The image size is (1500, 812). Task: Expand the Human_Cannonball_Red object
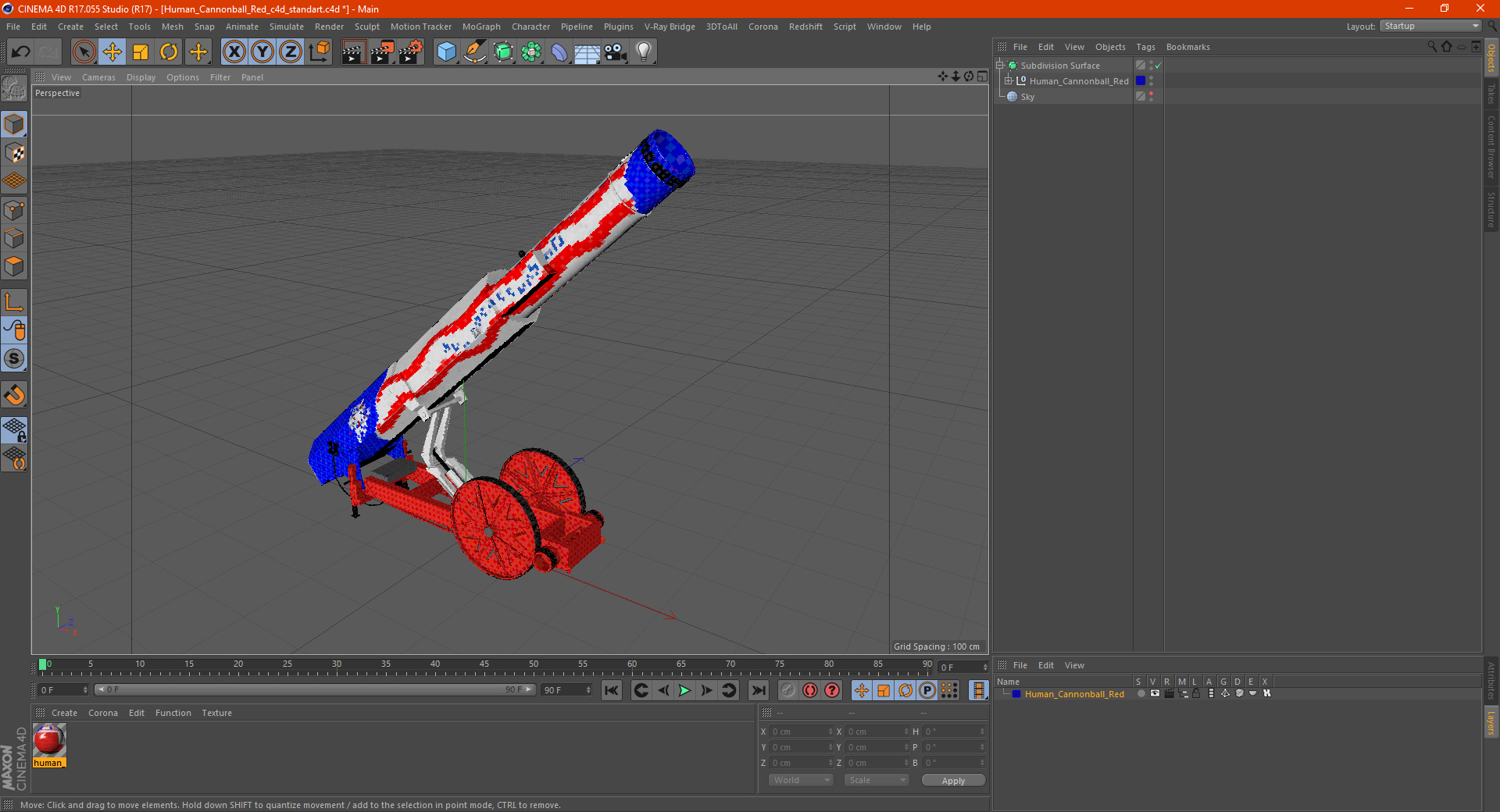1008,80
